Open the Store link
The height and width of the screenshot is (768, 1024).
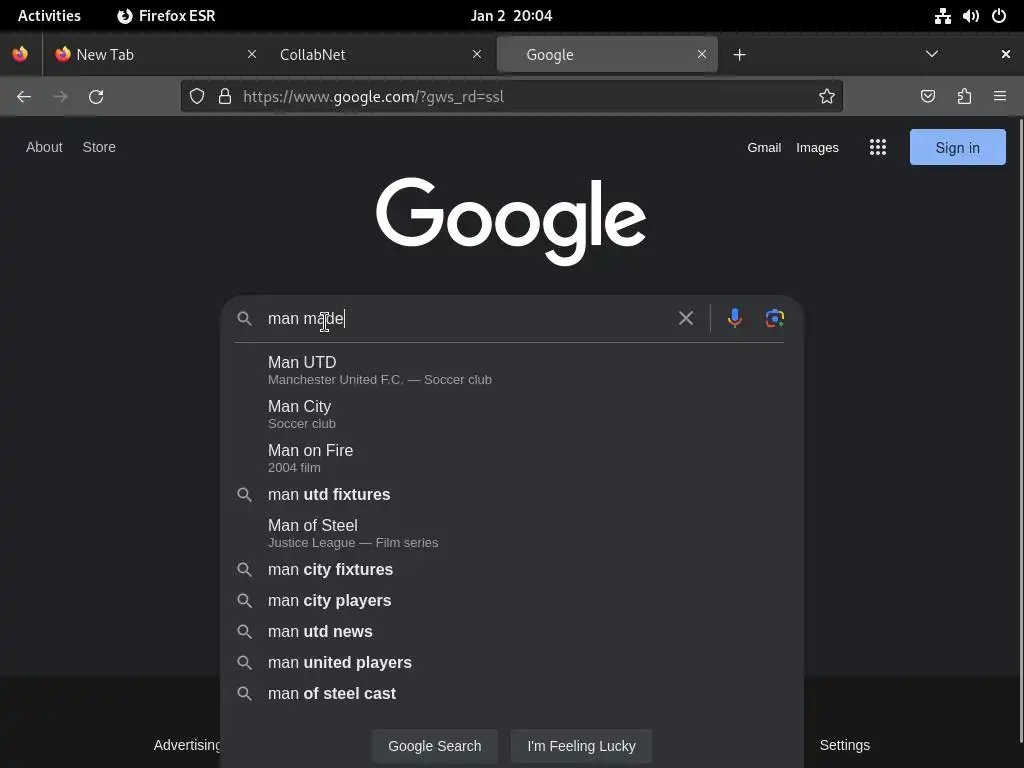click(99, 147)
